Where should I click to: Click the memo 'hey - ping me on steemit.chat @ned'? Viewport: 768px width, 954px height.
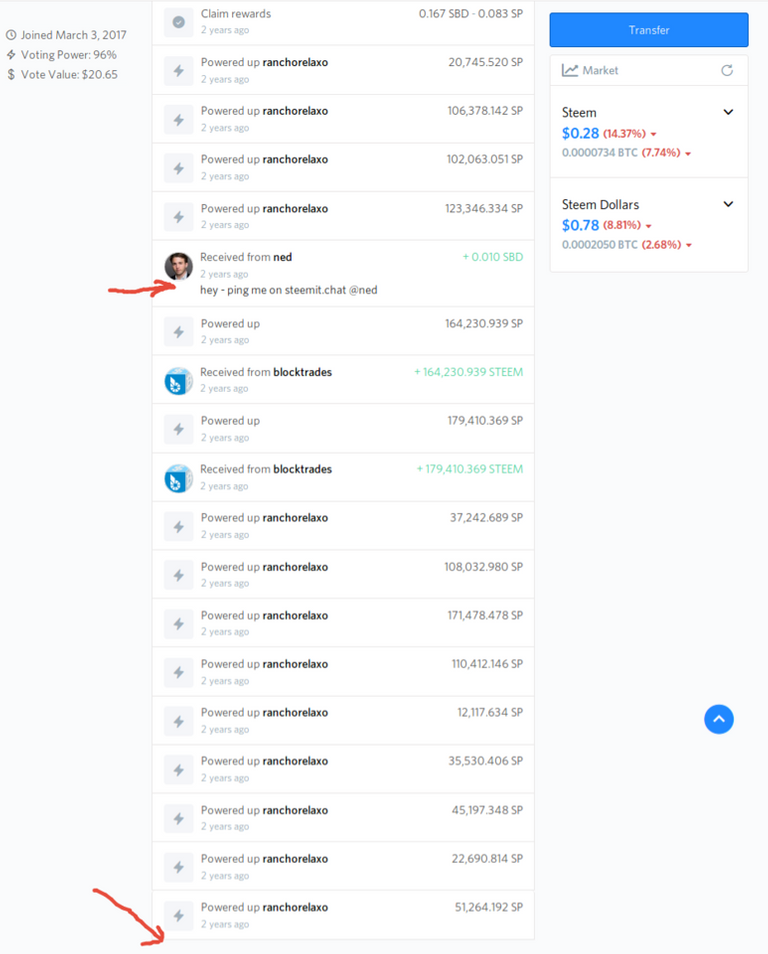click(x=288, y=290)
